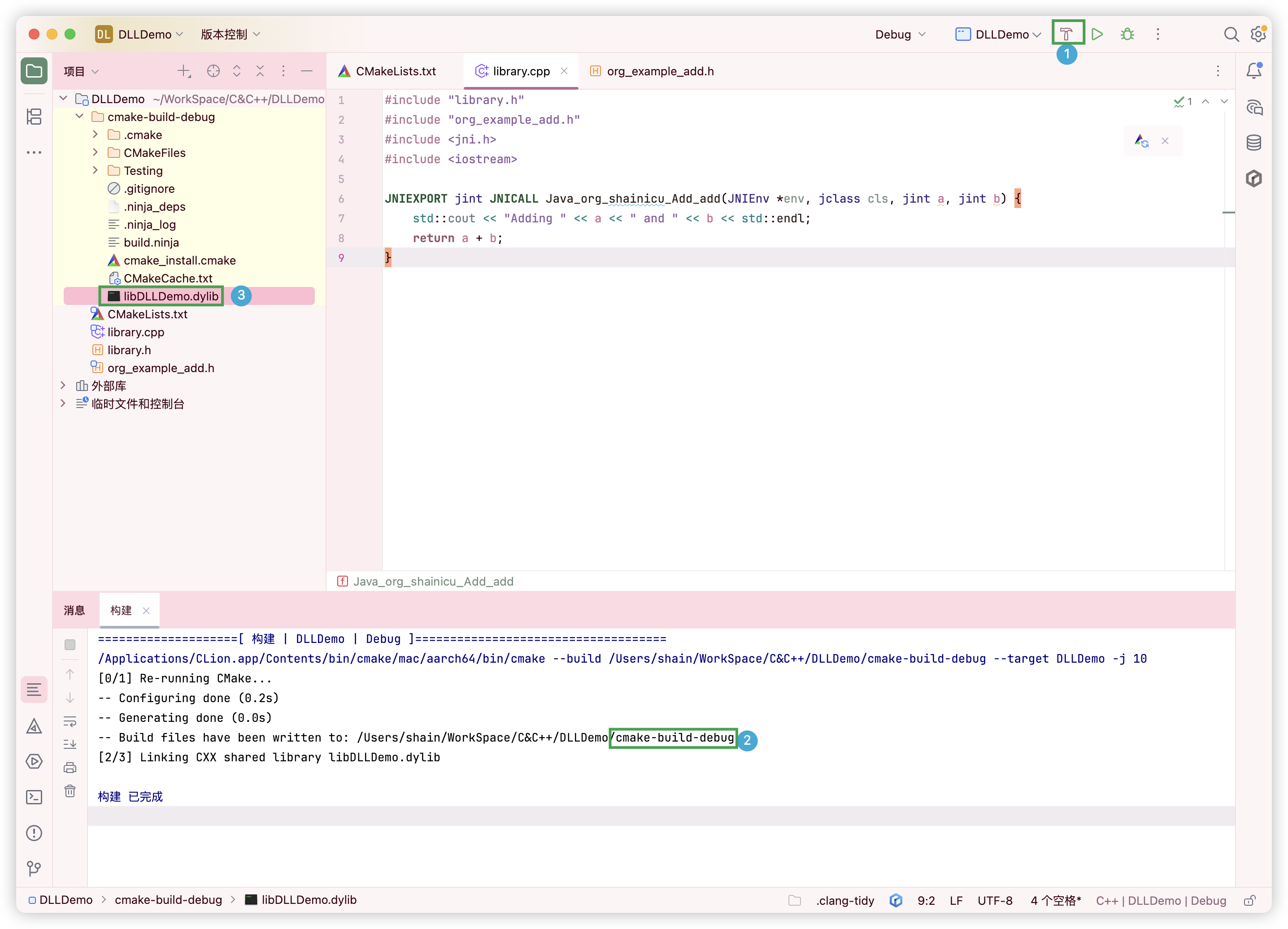Screen dimensions: 1288x929
Task: Hide the project panel with minus icon
Action: pos(307,71)
